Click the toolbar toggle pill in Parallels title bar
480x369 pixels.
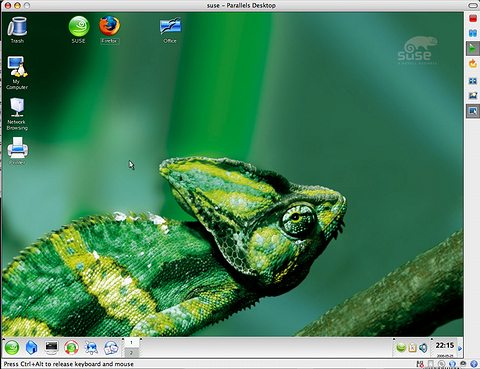click(474, 5)
